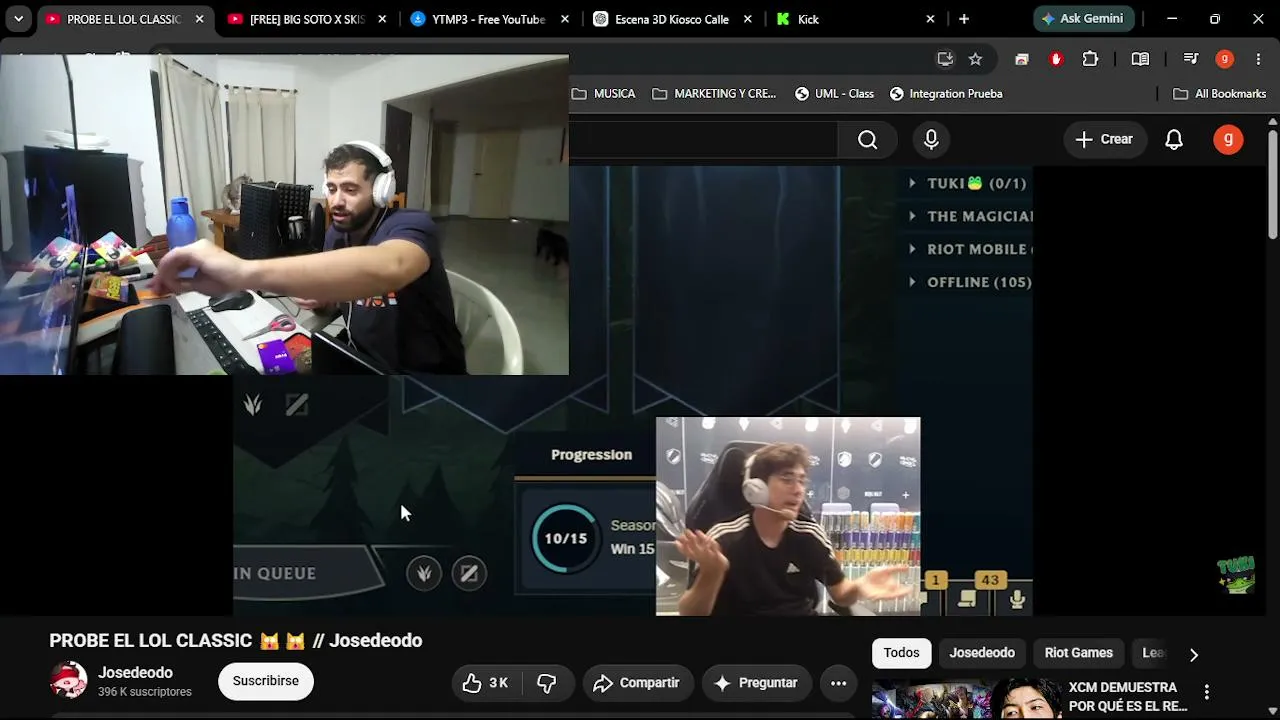
Task: Click the TUKI frog watermark logo
Action: coord(1236,575)
